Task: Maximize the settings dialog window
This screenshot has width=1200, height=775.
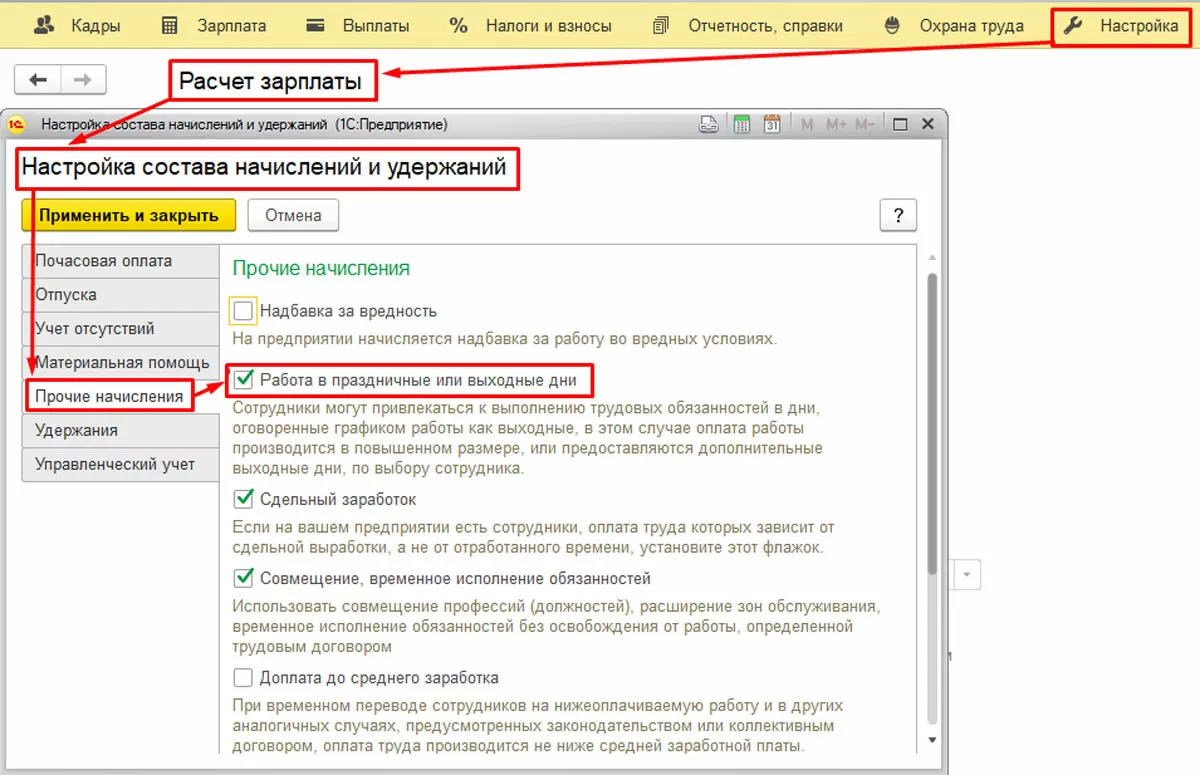Action: click(900, 125)
